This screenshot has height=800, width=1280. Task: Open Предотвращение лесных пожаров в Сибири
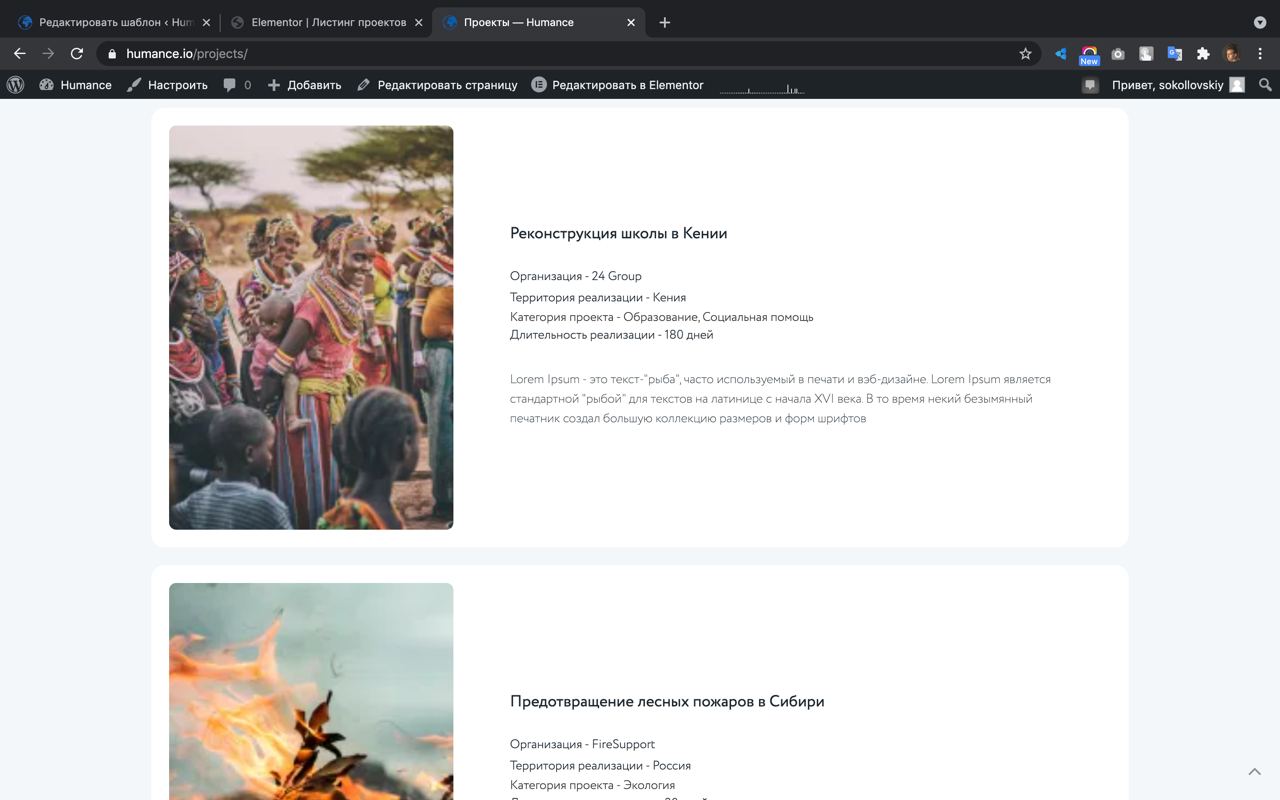click(x=667, y=701)
